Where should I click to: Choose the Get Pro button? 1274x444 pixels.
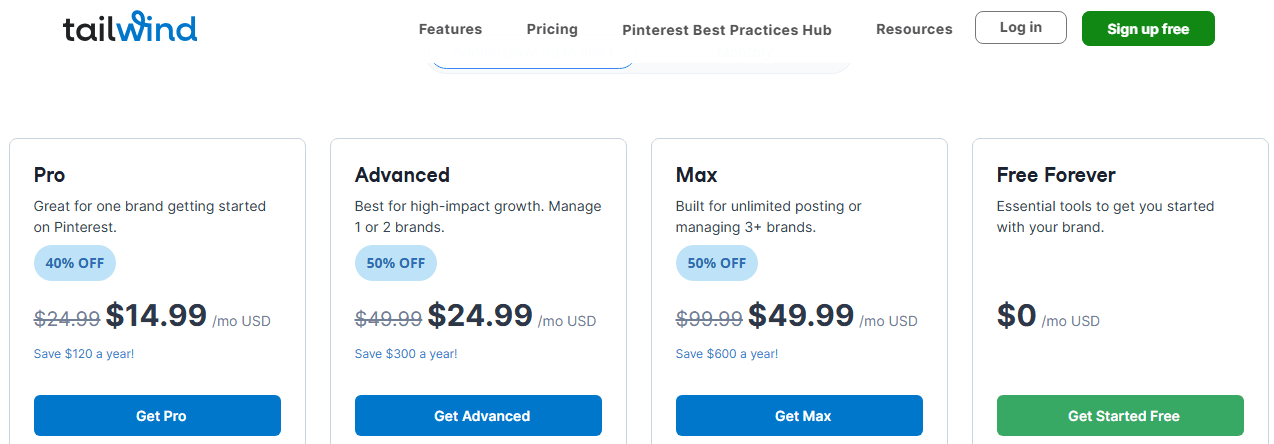(x=157, y=416)
